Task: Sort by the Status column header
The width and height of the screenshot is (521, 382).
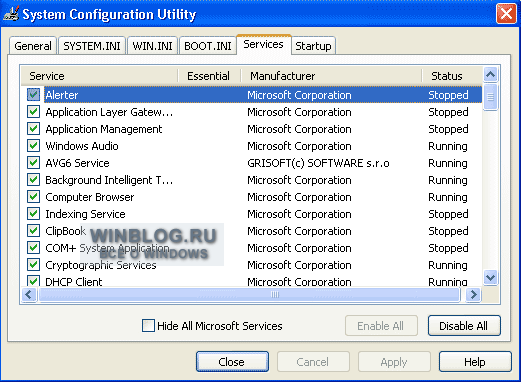Action: point(452,76)
